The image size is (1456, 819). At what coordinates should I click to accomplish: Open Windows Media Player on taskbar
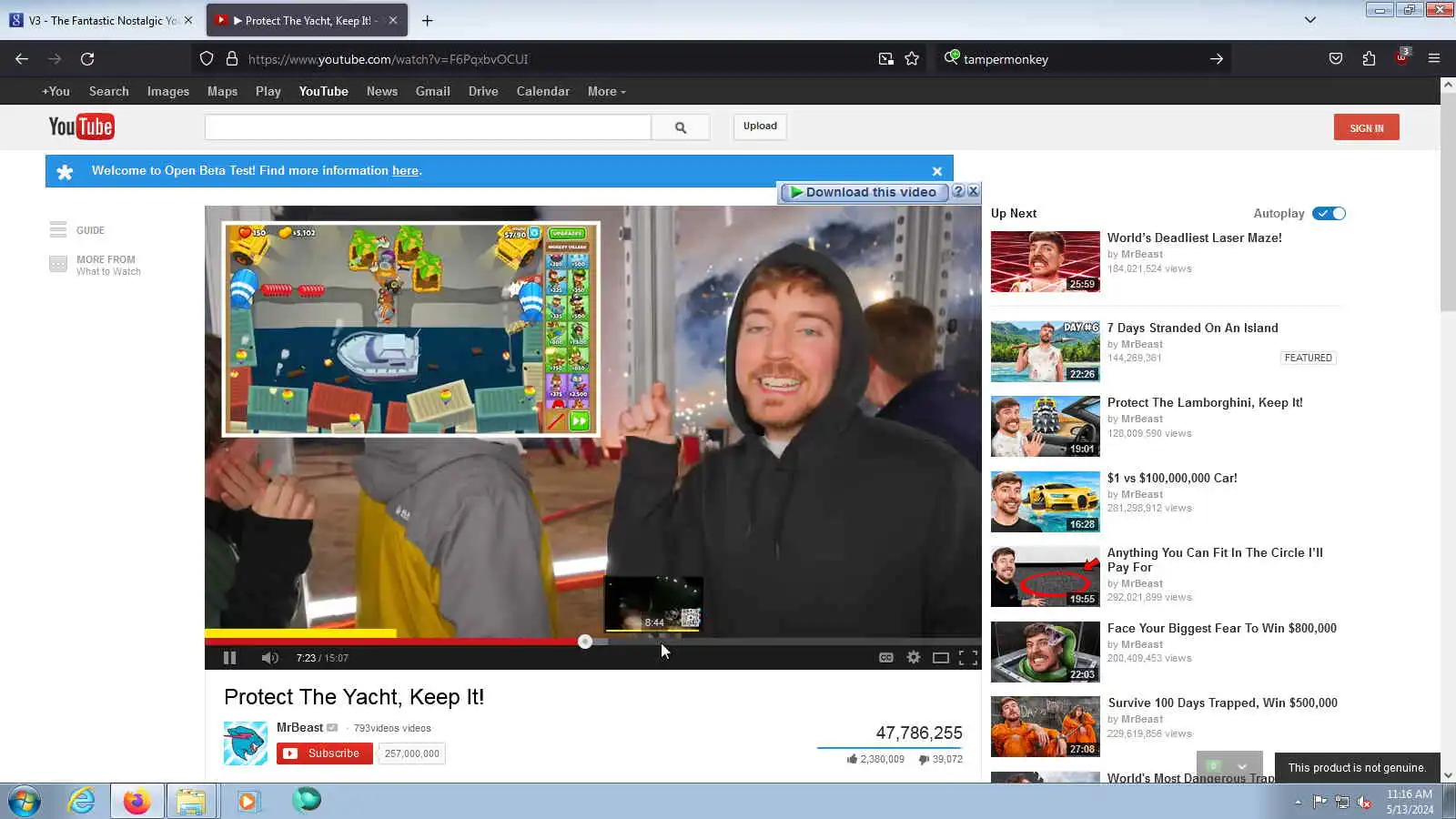point(247,802)
